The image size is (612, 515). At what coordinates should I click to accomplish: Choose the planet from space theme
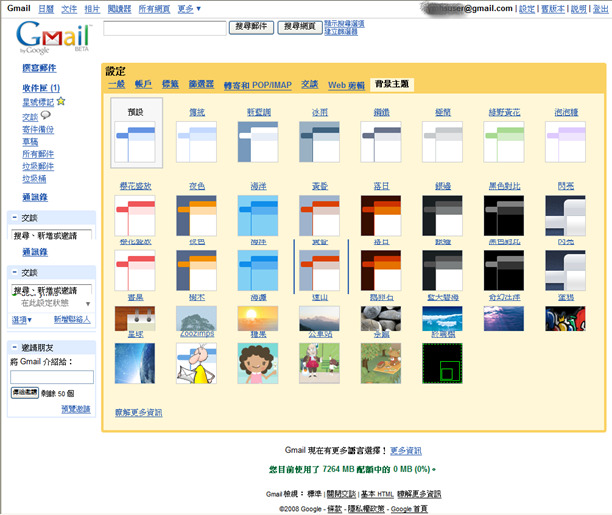135,363
